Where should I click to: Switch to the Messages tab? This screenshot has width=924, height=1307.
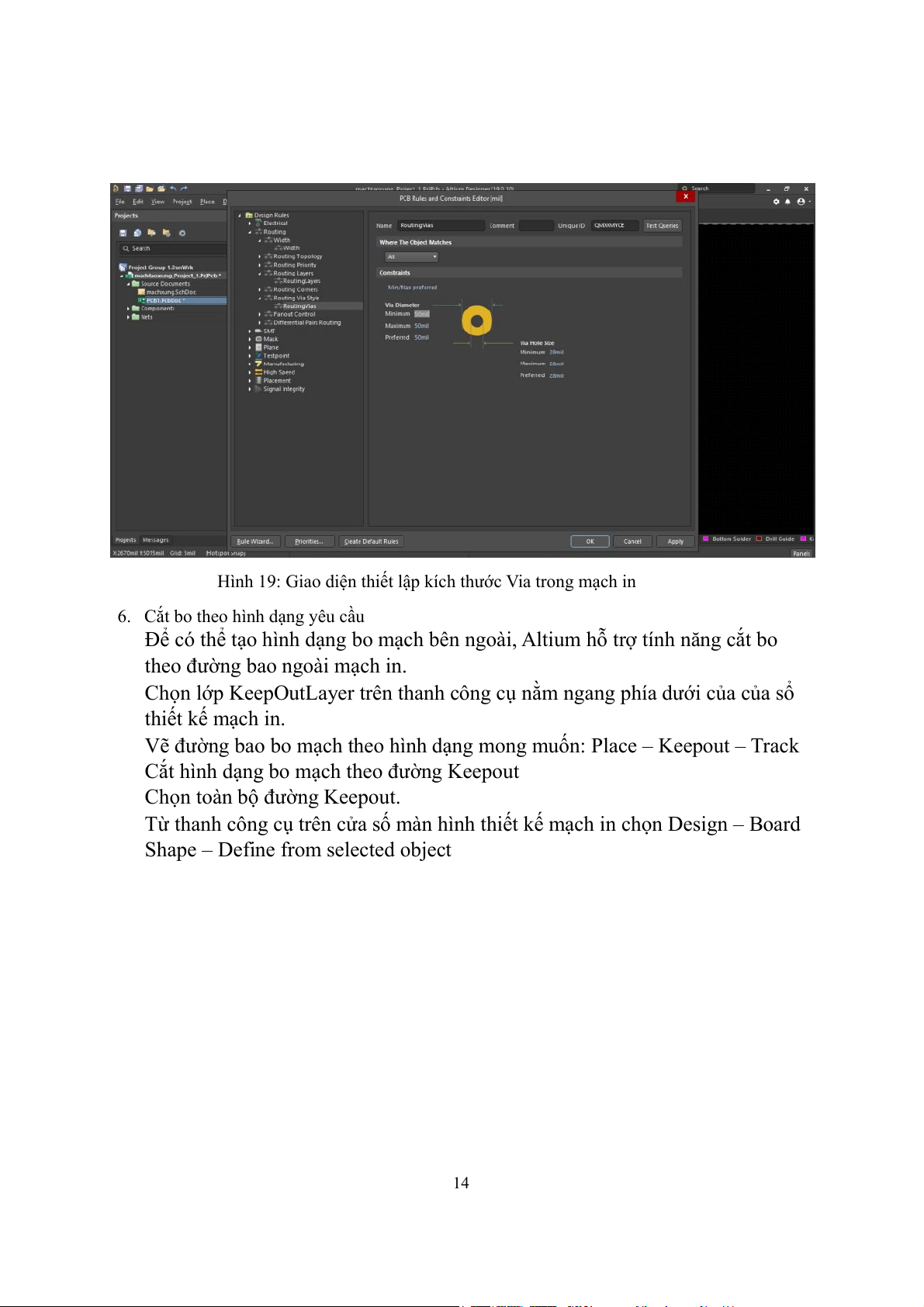point(155,540)
